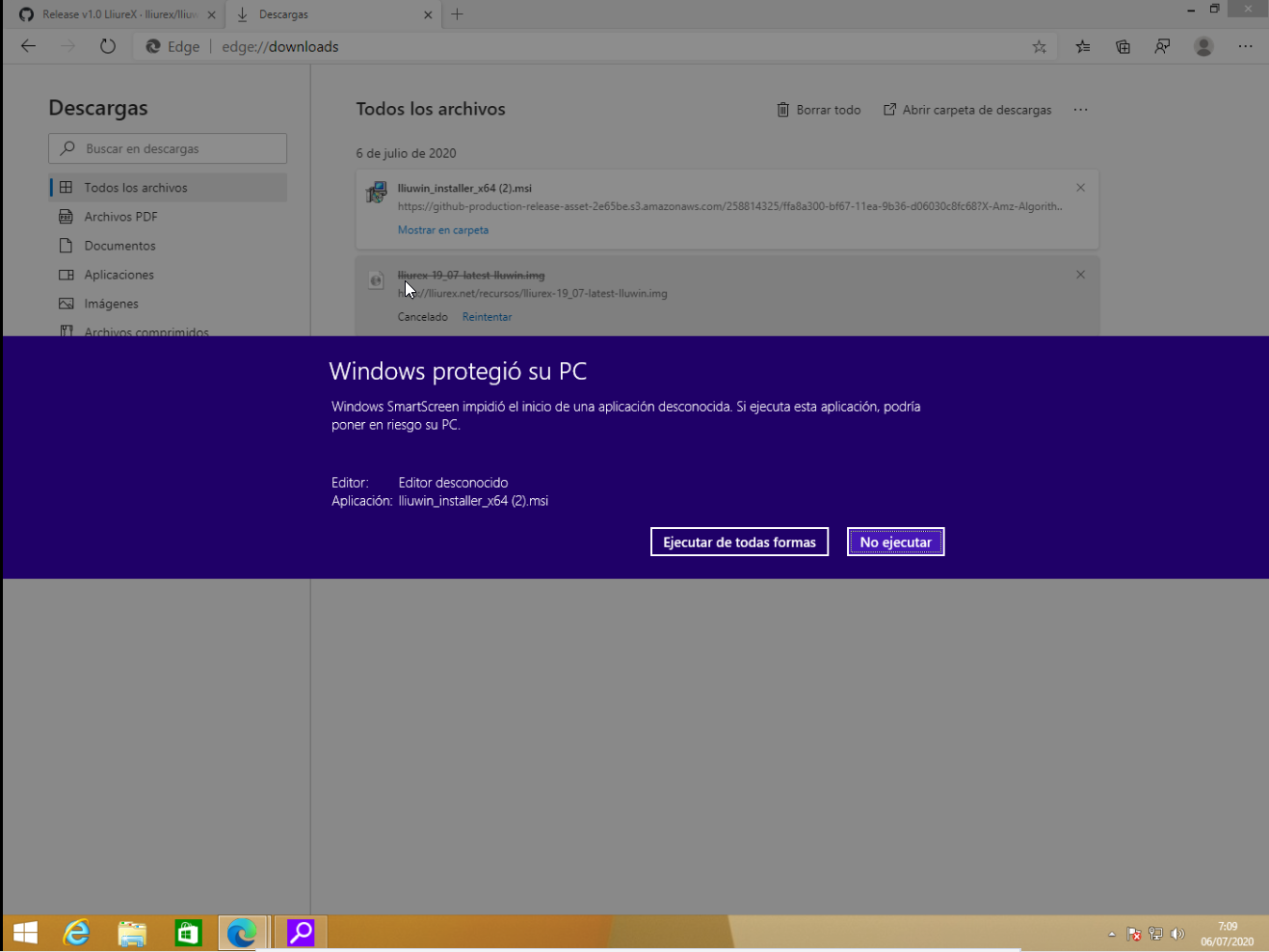Click Borrar todo to clear downloads
Screen dimensions: 1269x952
pos(819,110)
